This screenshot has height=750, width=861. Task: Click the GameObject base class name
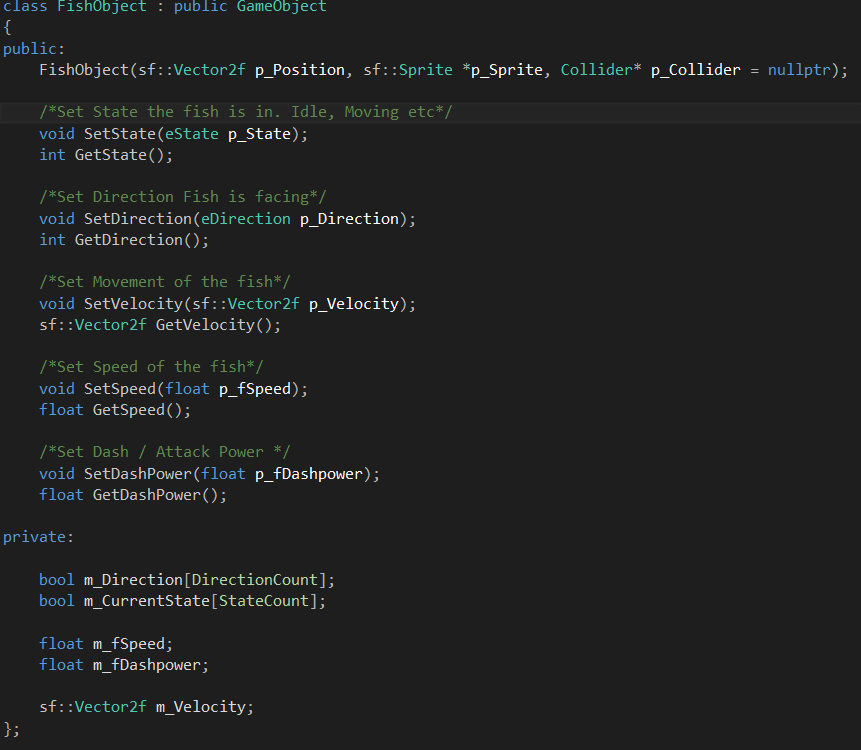(x=281, y=6)
